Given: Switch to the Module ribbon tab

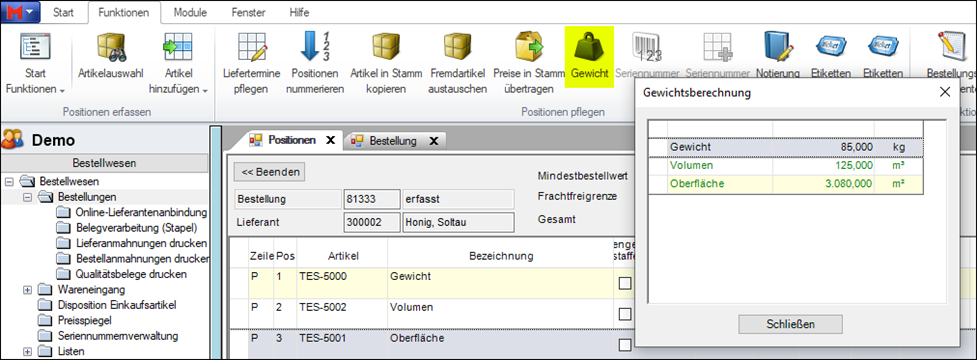Looking at the screenshot, I should coord(190,12).
